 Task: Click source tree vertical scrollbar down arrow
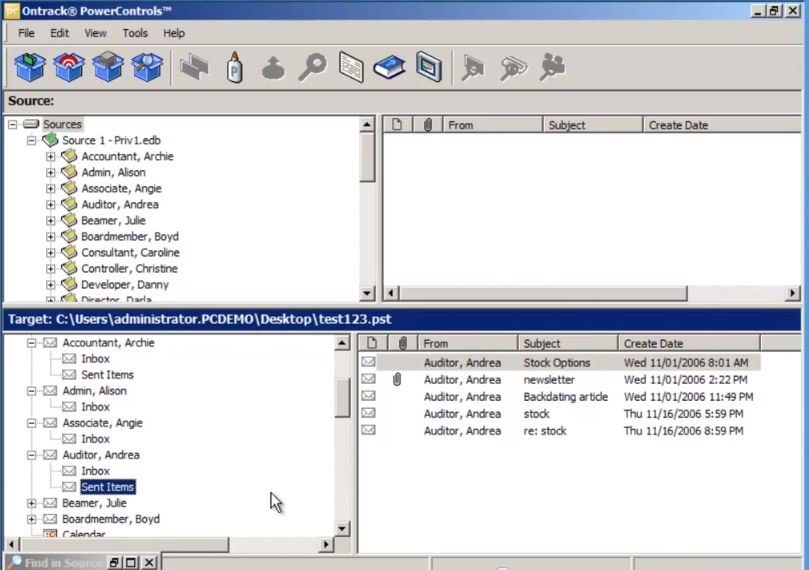coord(367,293)
